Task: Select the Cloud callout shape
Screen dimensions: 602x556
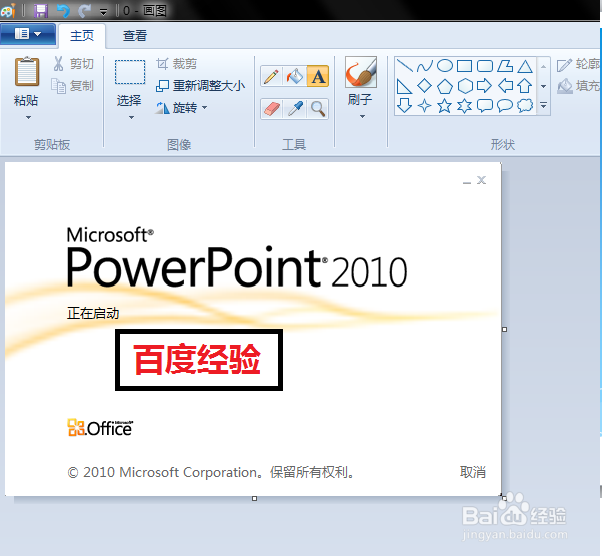Action: pos(525,105)
